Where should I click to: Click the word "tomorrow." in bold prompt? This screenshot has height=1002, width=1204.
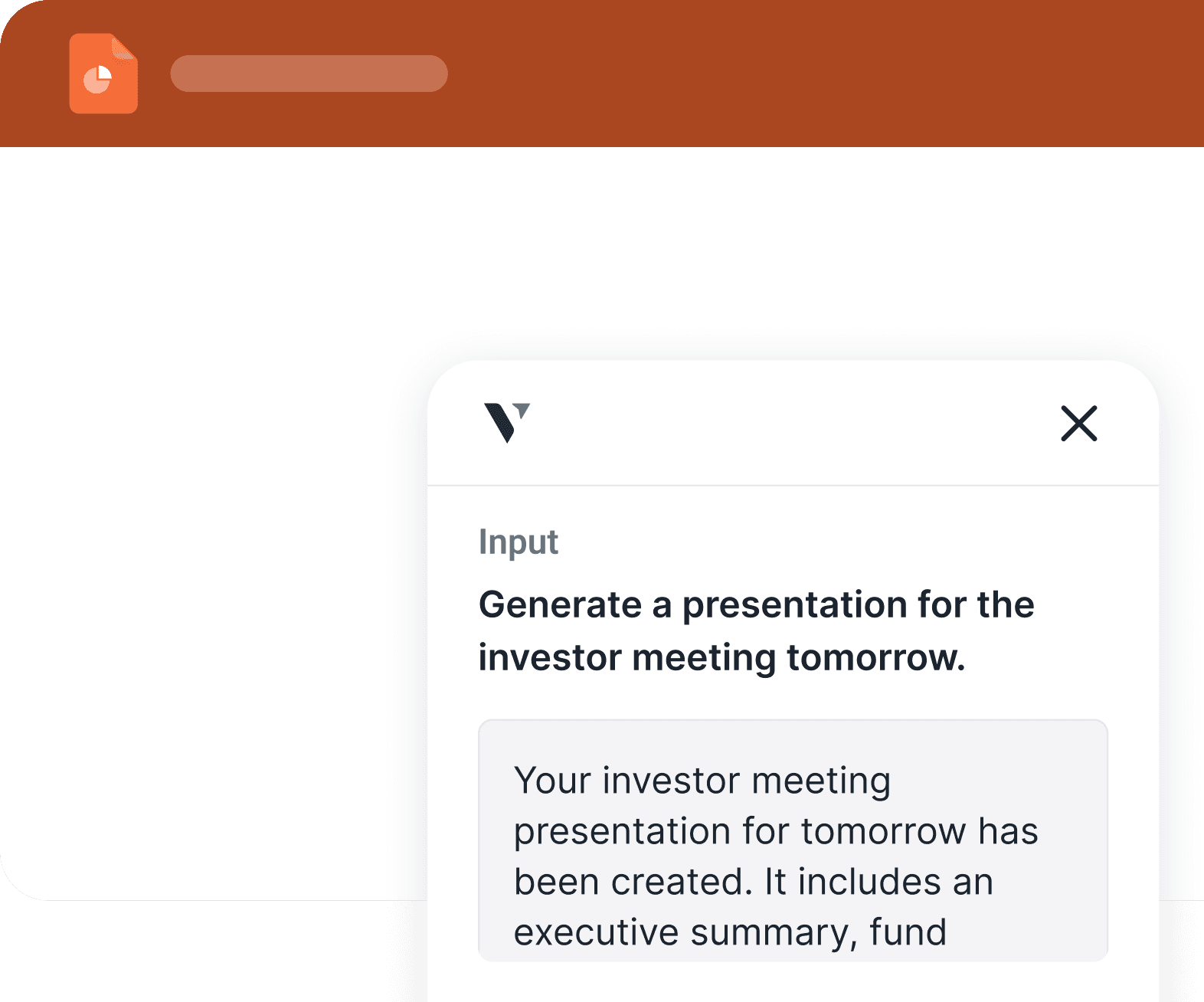(x=876, y=657)
